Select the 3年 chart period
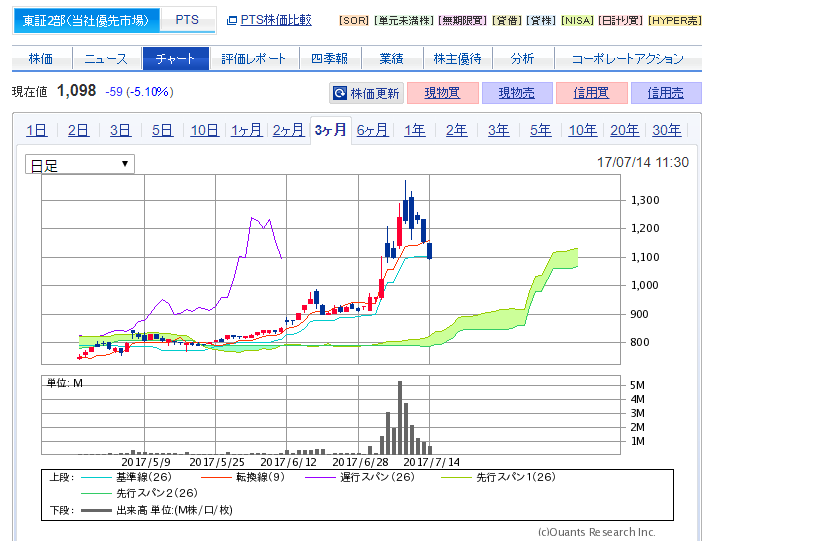The image size is (819, 541). tap(499, 130)
